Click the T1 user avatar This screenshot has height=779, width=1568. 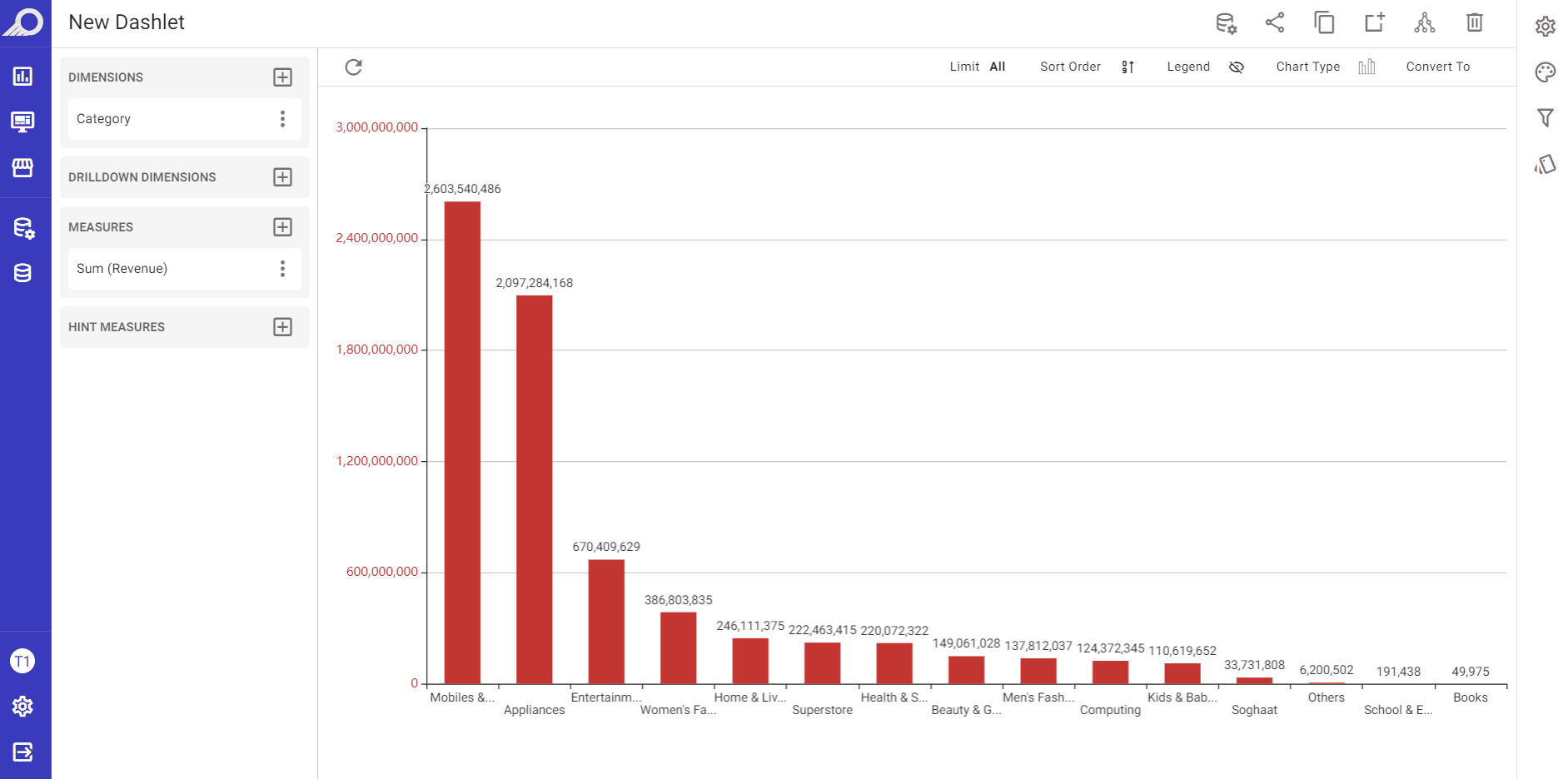tap(22, 662)
